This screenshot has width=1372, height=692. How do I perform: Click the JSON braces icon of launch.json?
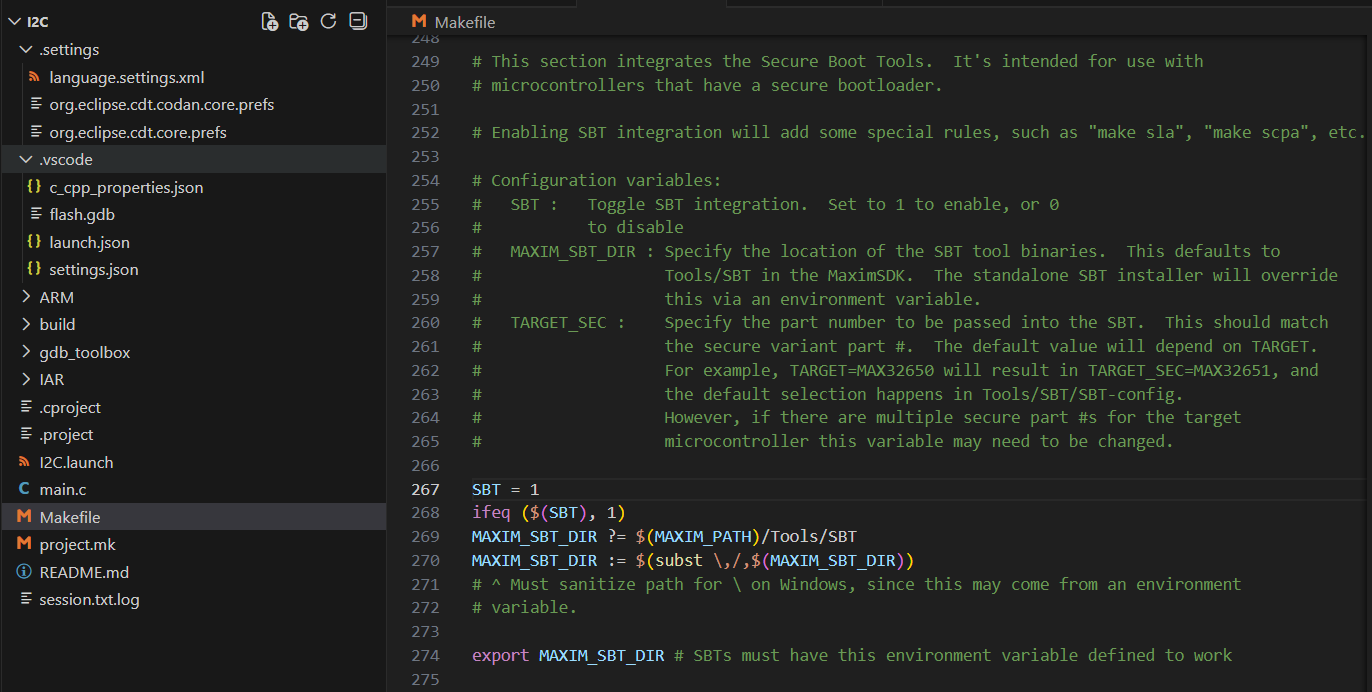pos(34,242)
